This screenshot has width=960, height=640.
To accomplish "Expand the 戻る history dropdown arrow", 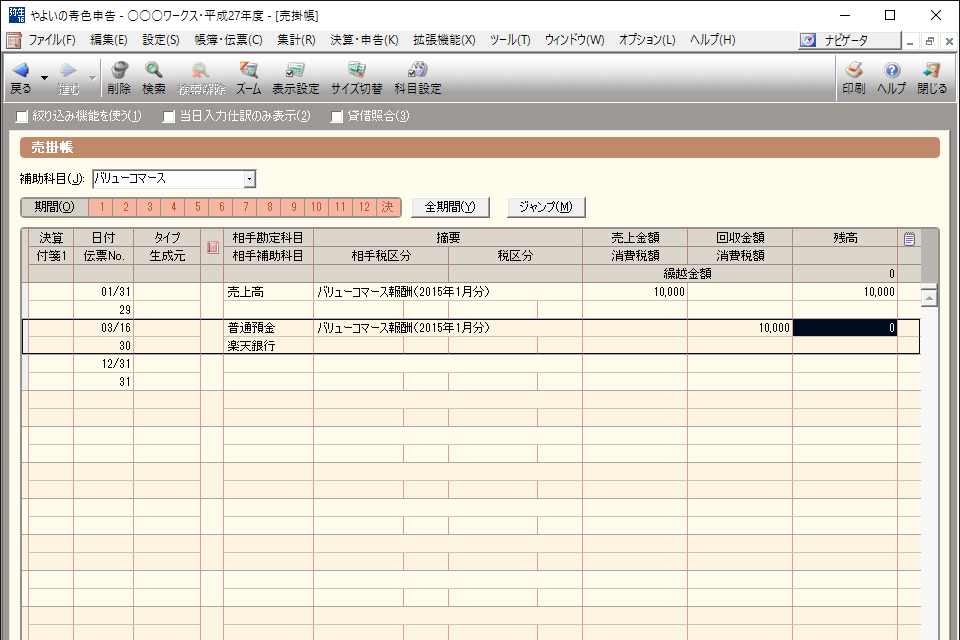I will [44, 78].
